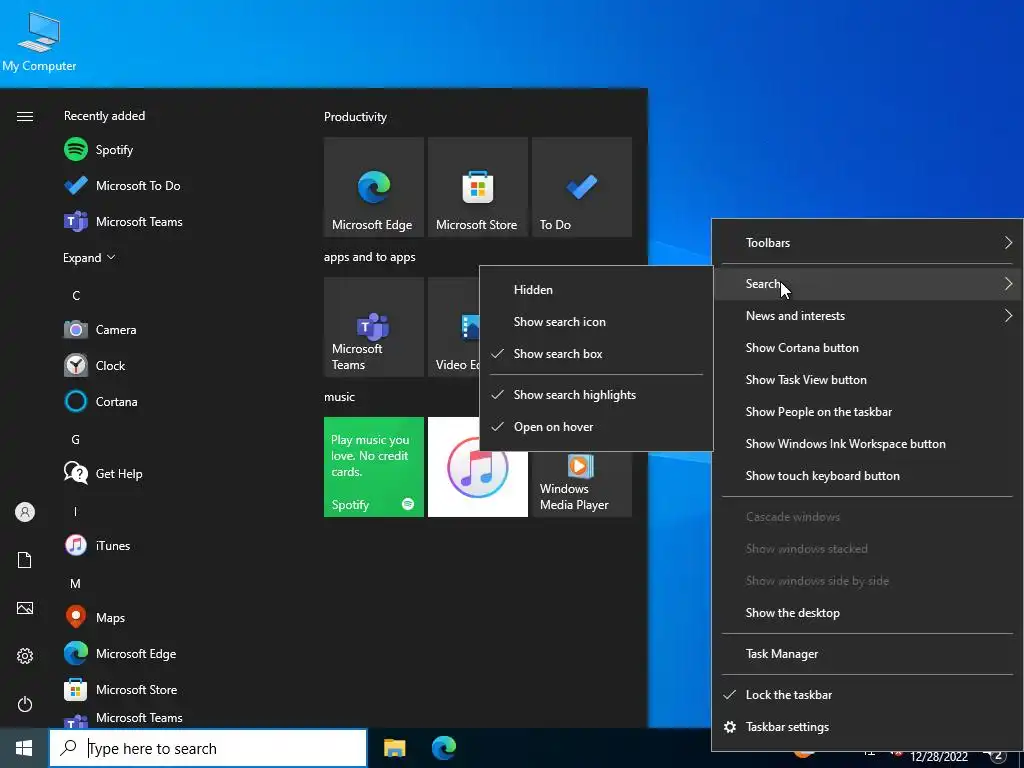This screenshot has width=1024, height=768.
Task: Open the Microsoft Teams tile
Action: coord(374,327)
